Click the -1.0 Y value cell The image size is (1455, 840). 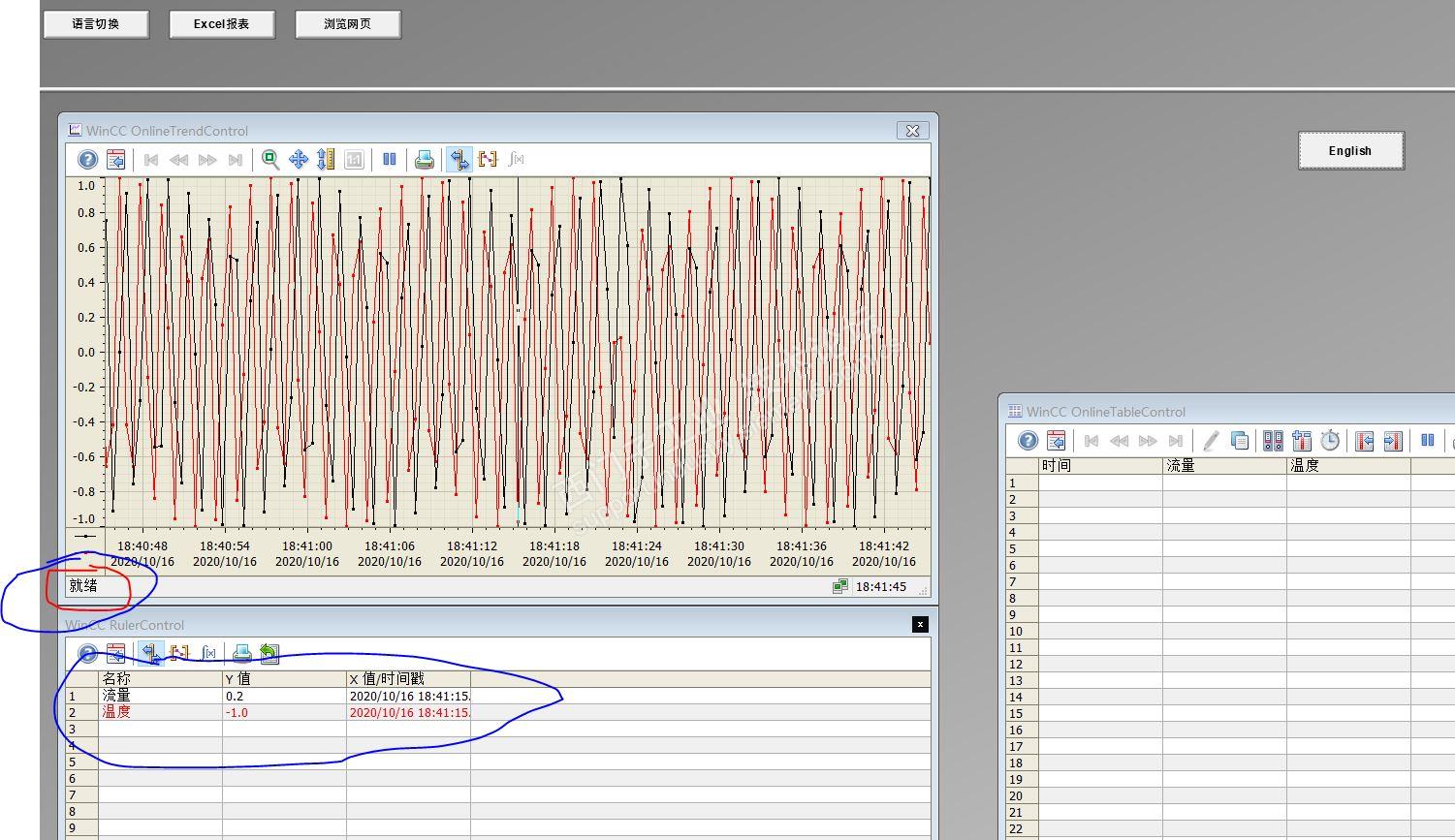point(284,712)
